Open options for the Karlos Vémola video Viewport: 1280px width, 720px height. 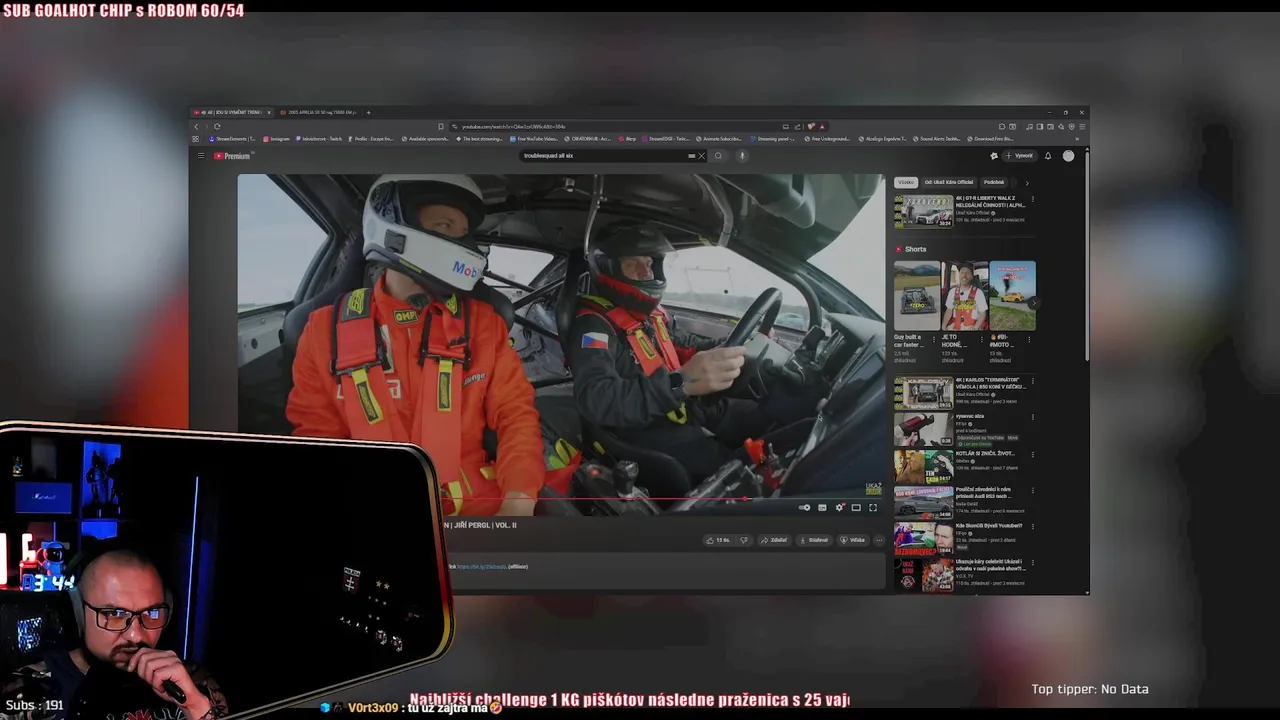click(x=1033, y=381)
